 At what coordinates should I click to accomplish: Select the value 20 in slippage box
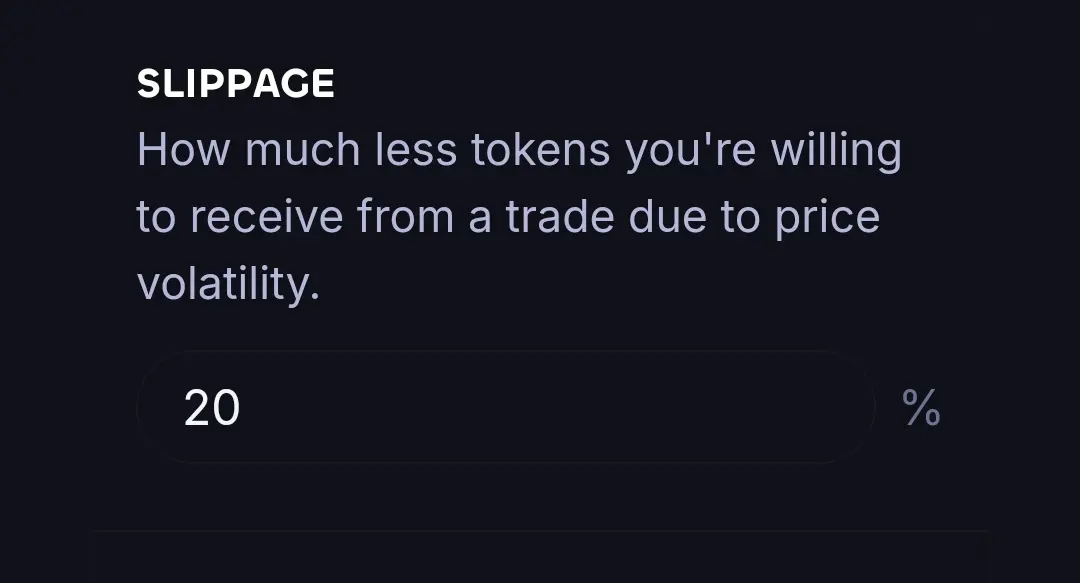(211, 408)
